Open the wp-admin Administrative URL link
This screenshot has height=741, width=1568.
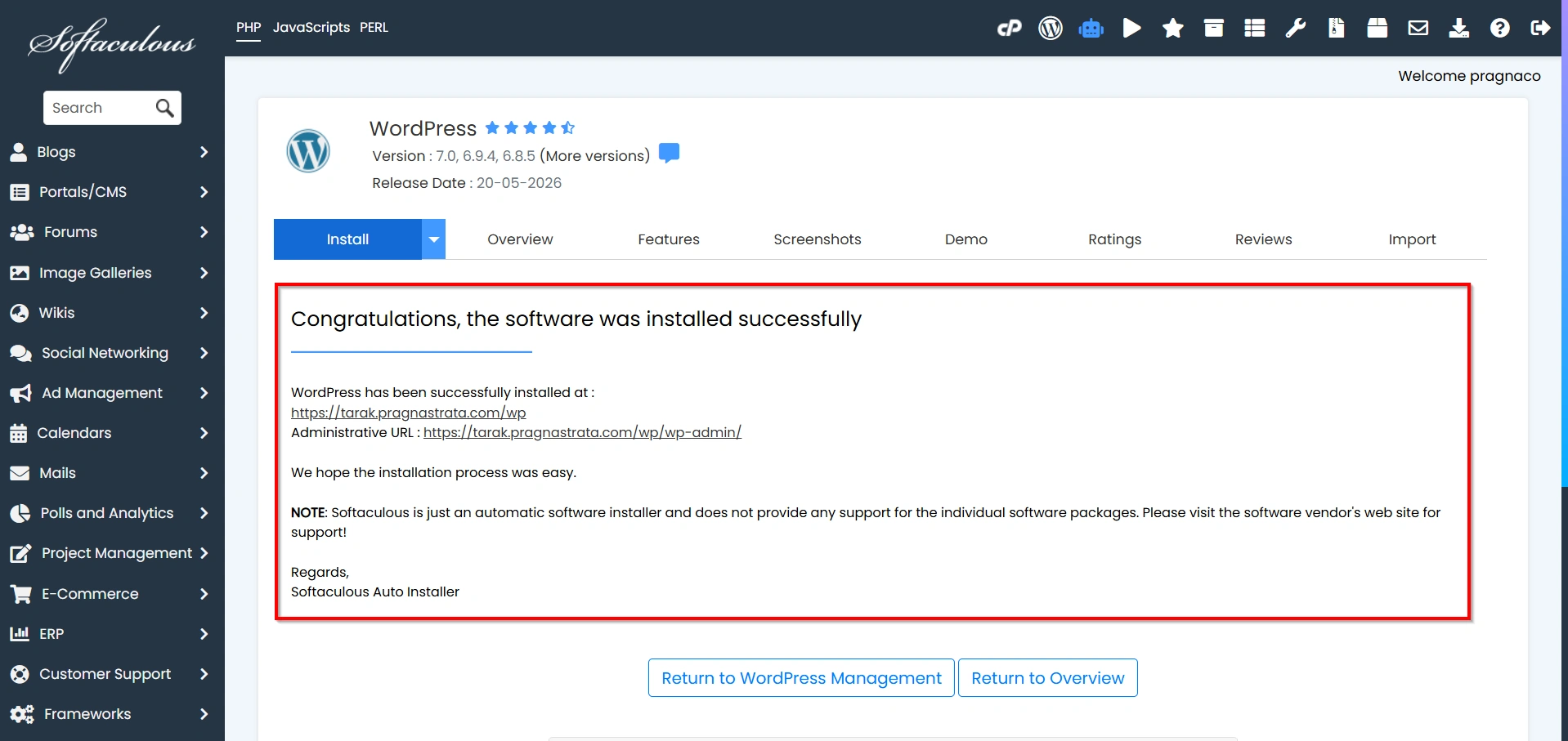click(582, 432)
